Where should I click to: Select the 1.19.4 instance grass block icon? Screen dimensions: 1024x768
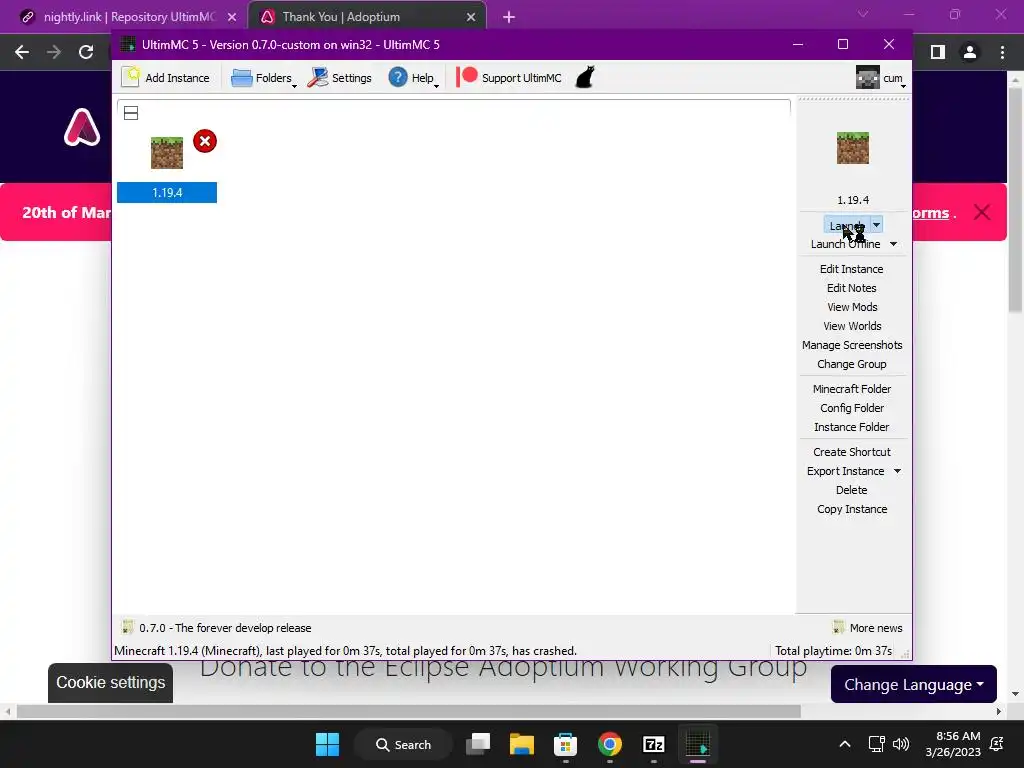coord(167,153)
